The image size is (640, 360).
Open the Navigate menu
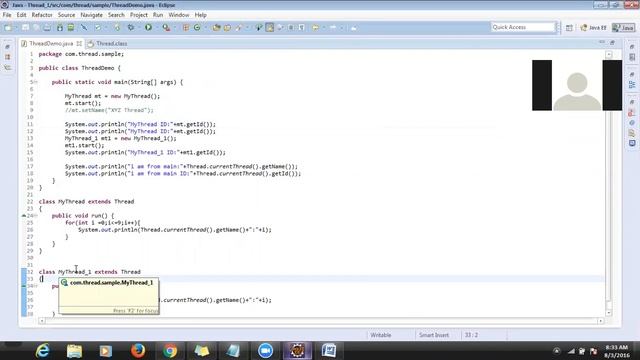tap(91, 15)
